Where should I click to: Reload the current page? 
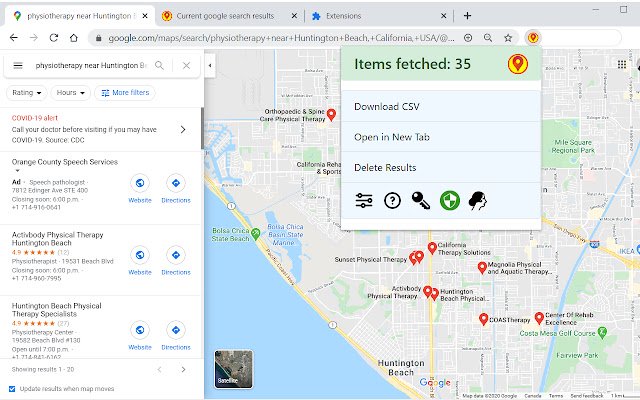point(53,38)
